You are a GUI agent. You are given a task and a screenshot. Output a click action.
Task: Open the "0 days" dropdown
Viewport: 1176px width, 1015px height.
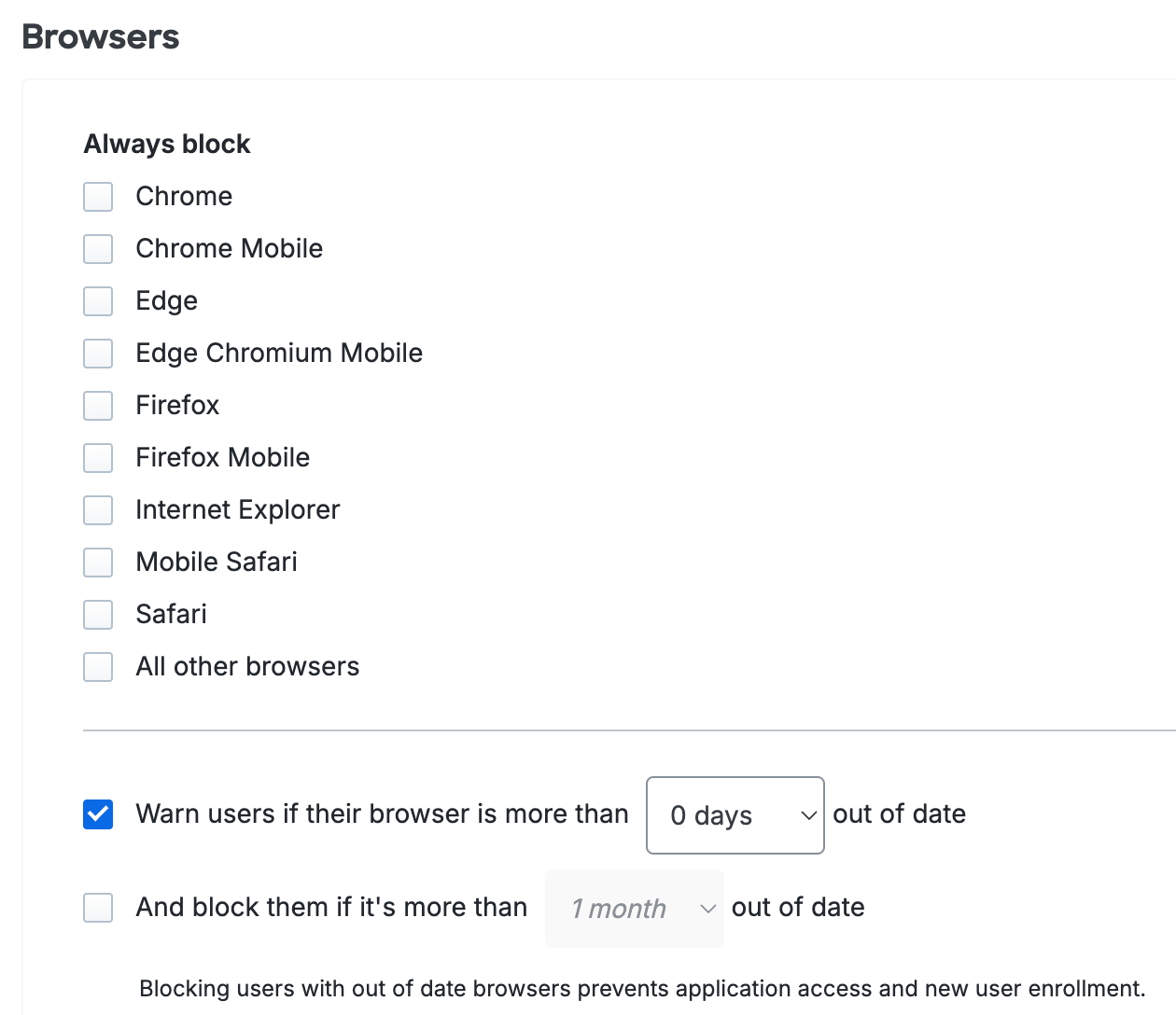[x=735, y=814]
